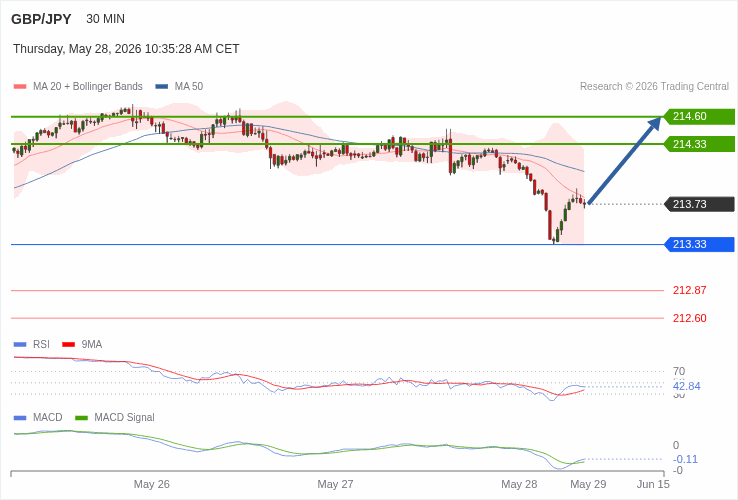Click the 214.33 green price label
Viewport: 738px width, 500px height.
699,144
